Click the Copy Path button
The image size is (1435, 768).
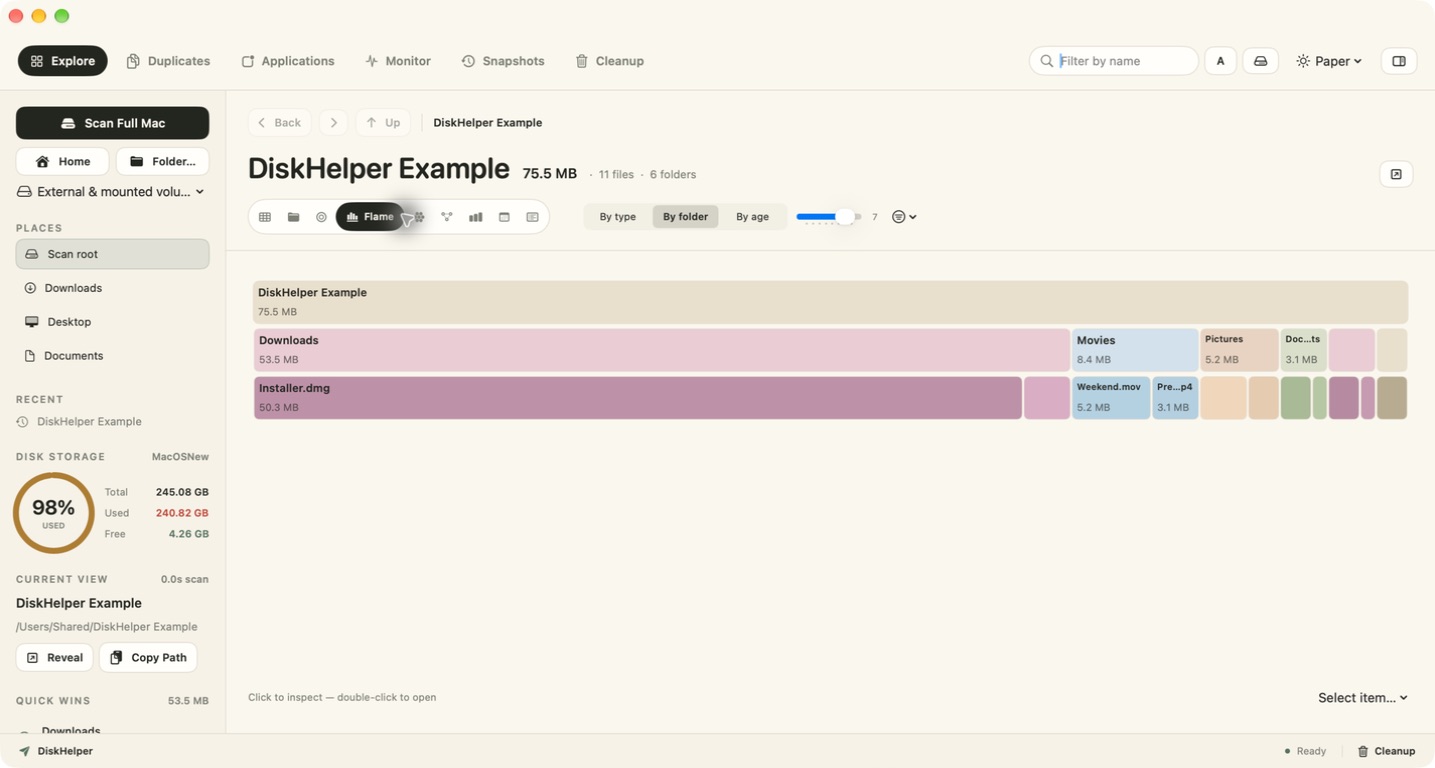[148, 657]
